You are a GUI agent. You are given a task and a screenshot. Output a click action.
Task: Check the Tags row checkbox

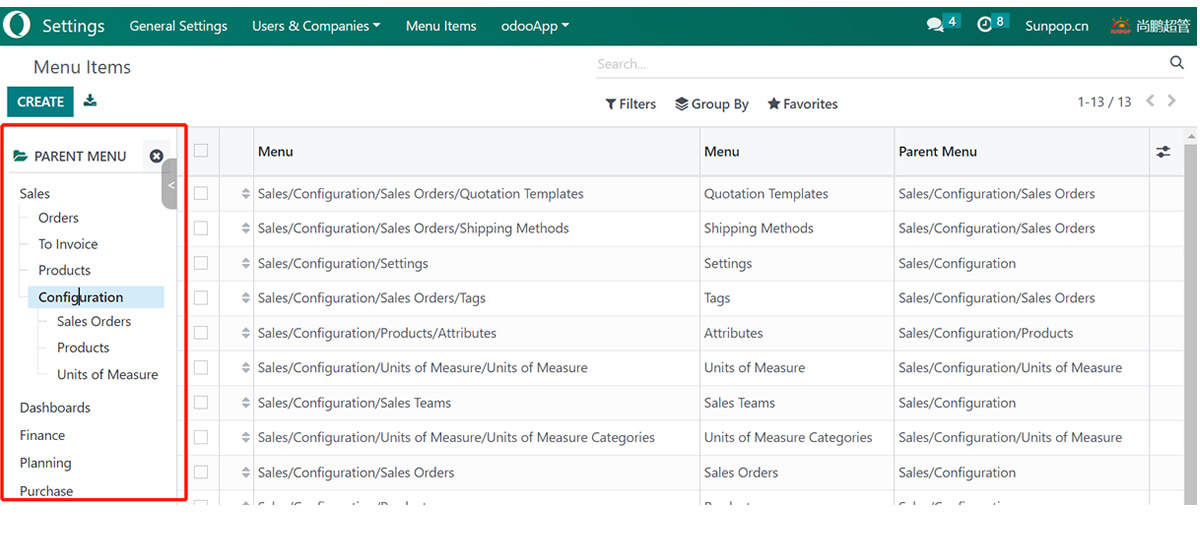(x=201, y=298)
